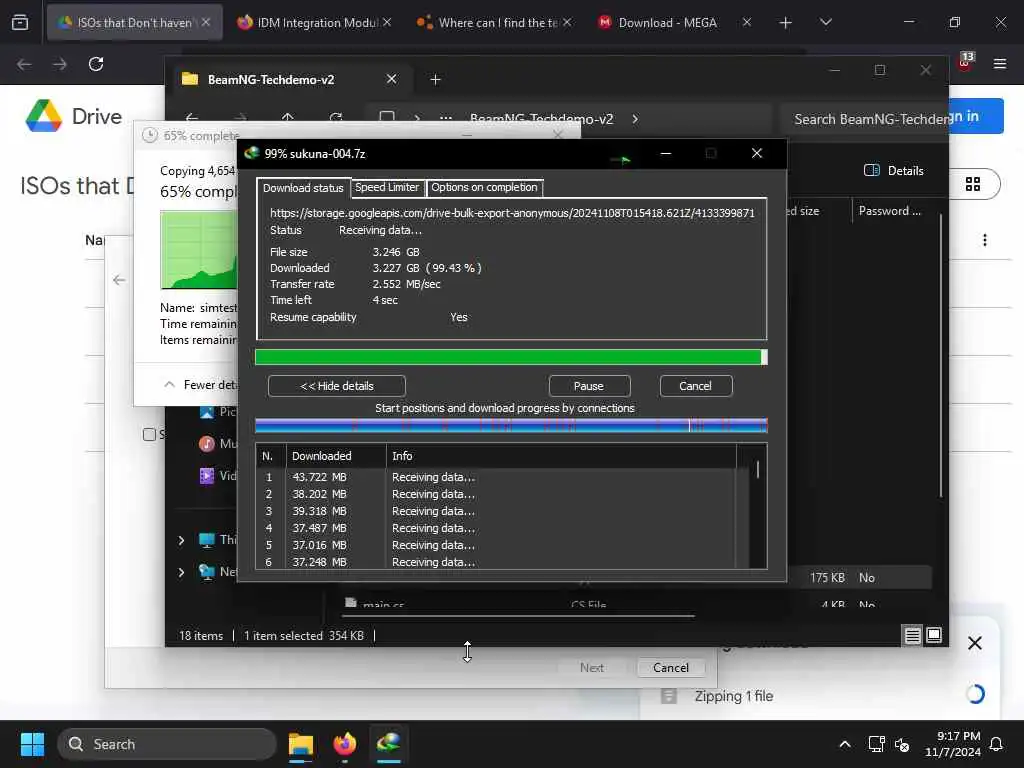Click Cancel in the bottom dialog
This screenshot has height=768, width=1024.
(671, 668)
